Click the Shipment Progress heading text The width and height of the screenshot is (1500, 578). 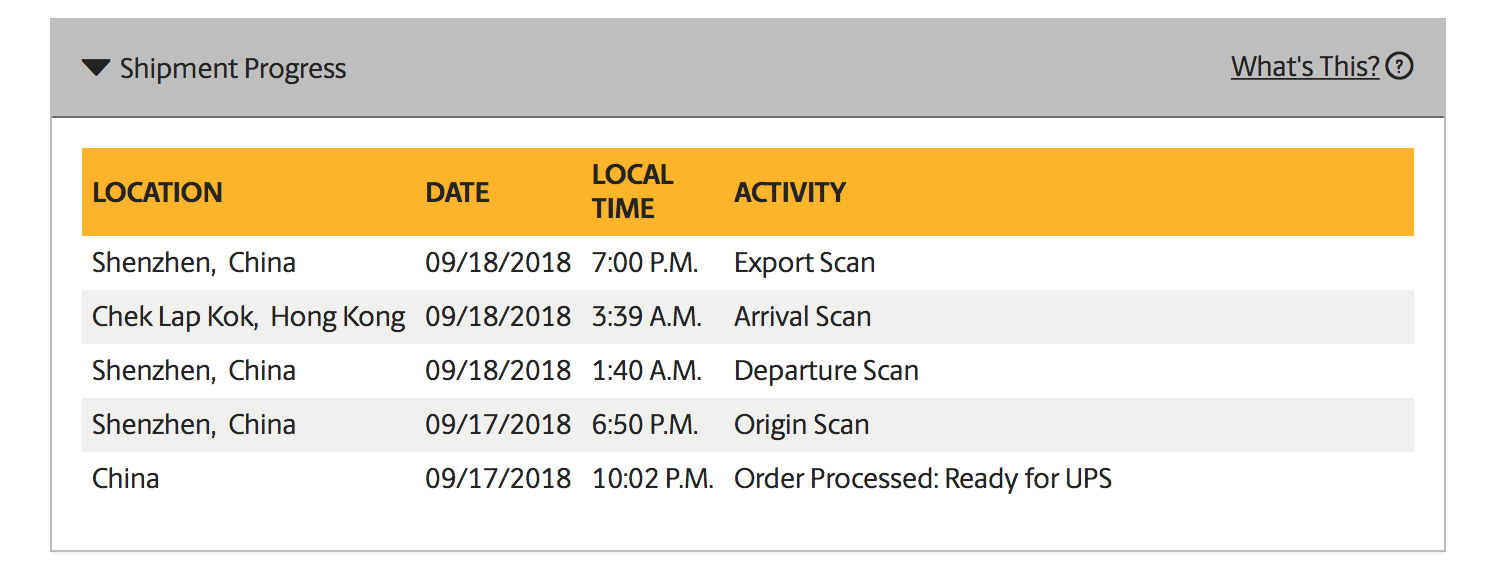pyautogui.click(x=233, y=69)
